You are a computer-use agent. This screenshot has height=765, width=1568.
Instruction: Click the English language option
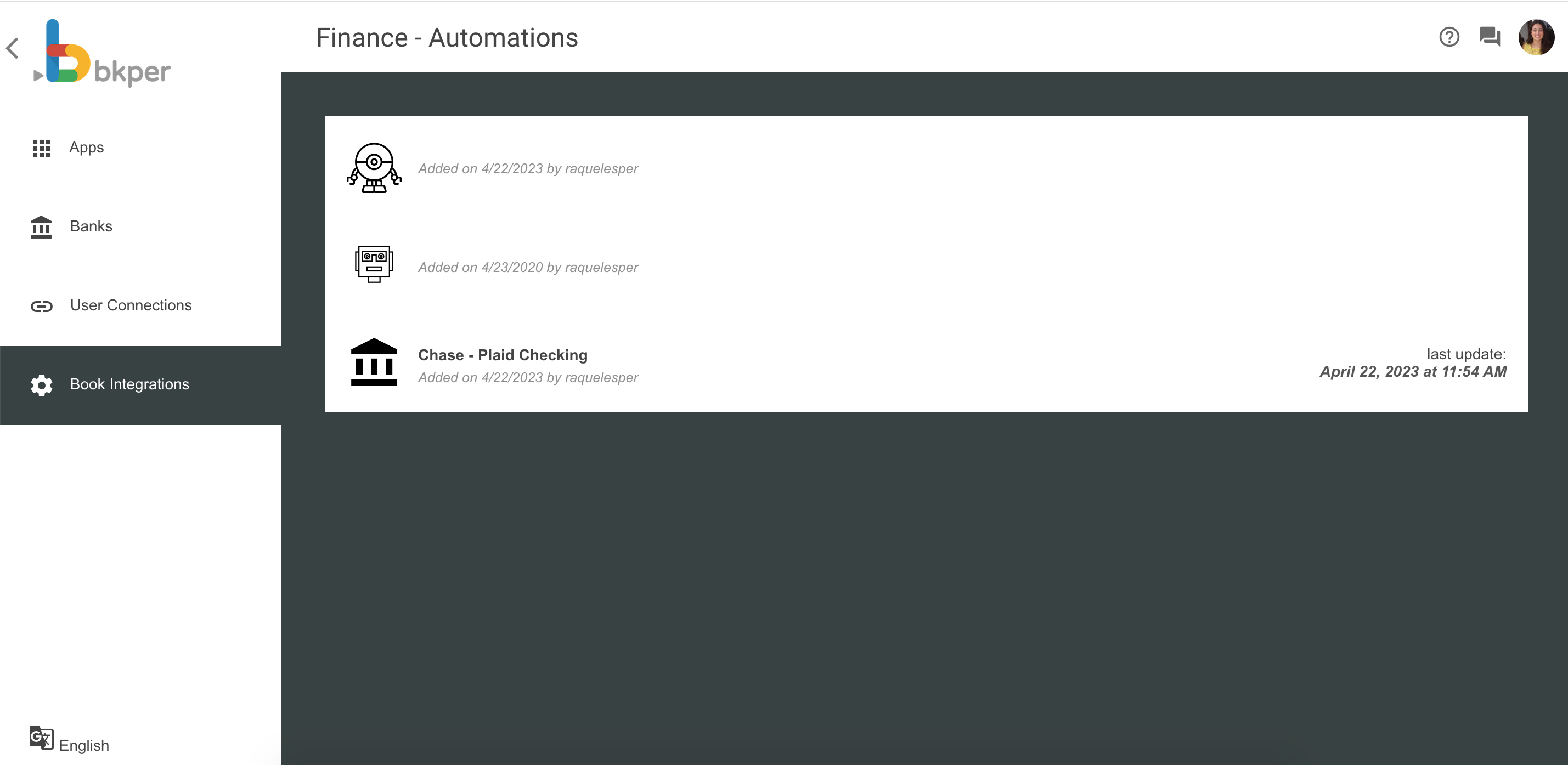point(84,745)
